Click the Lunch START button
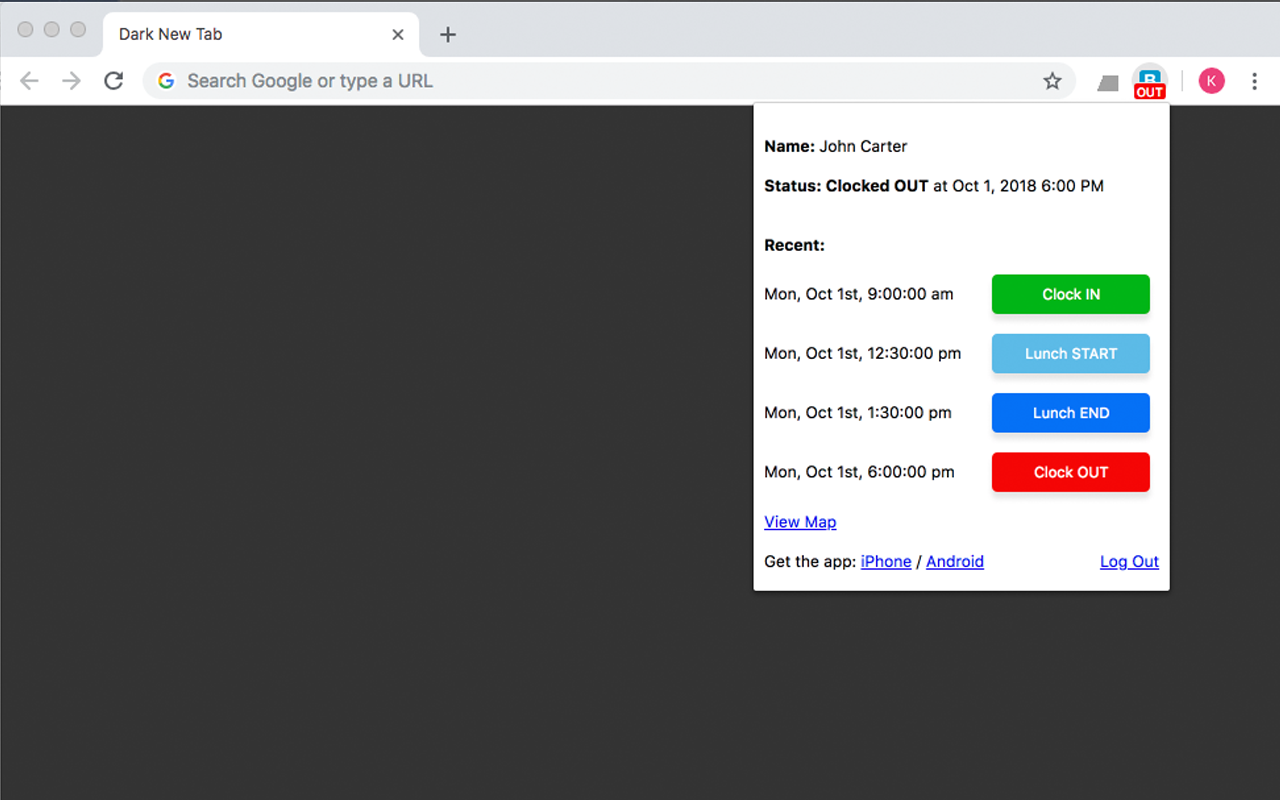 point(1070,353)
